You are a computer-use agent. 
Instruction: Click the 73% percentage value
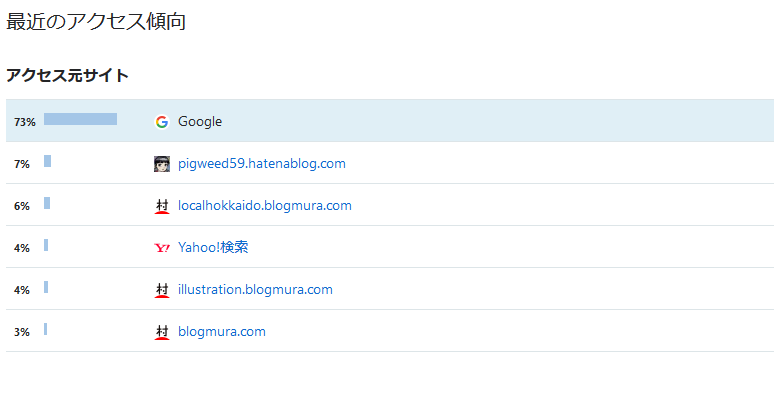pyautogui.click(x=24, y=122)
